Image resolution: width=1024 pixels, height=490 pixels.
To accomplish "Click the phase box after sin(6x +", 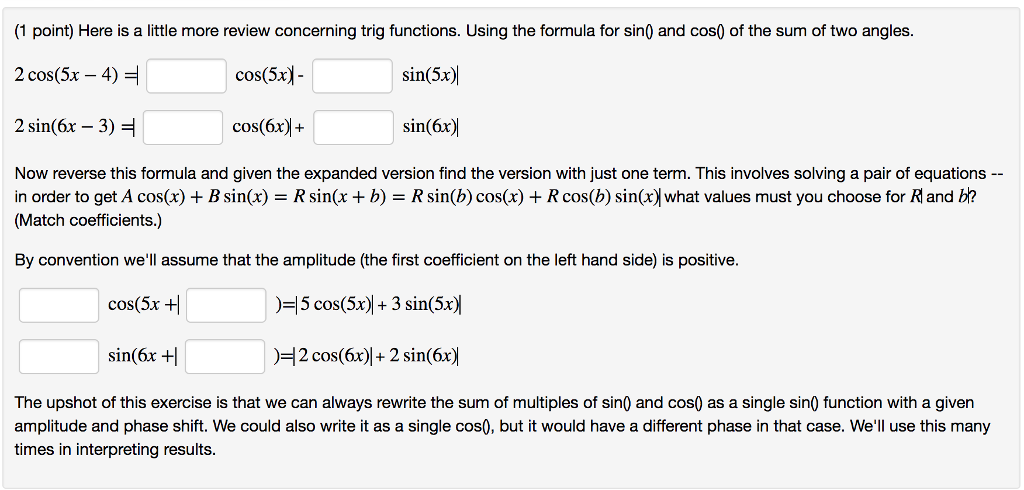I will 225,356.
